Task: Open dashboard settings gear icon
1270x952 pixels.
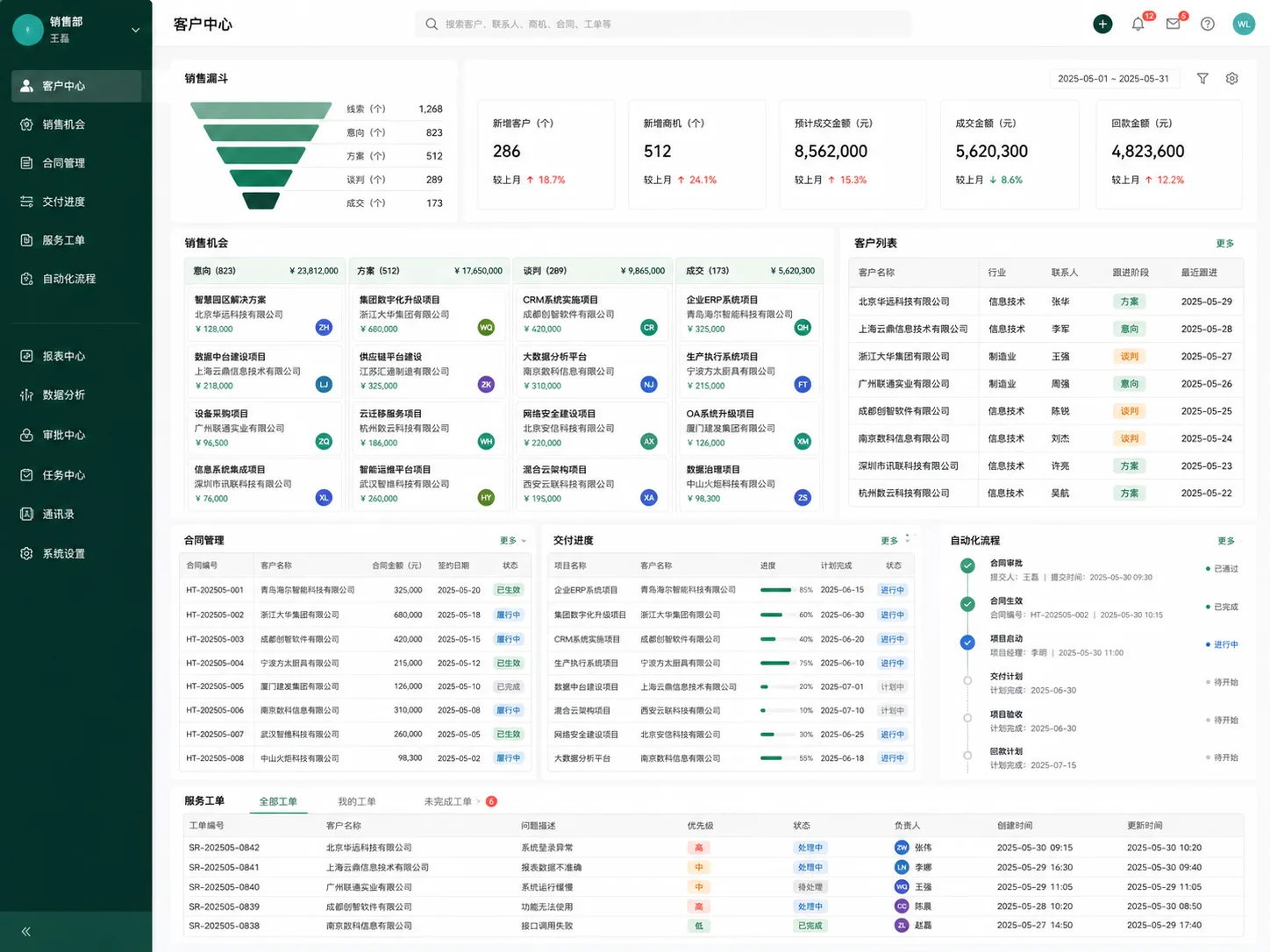Action: point(1231,78)
